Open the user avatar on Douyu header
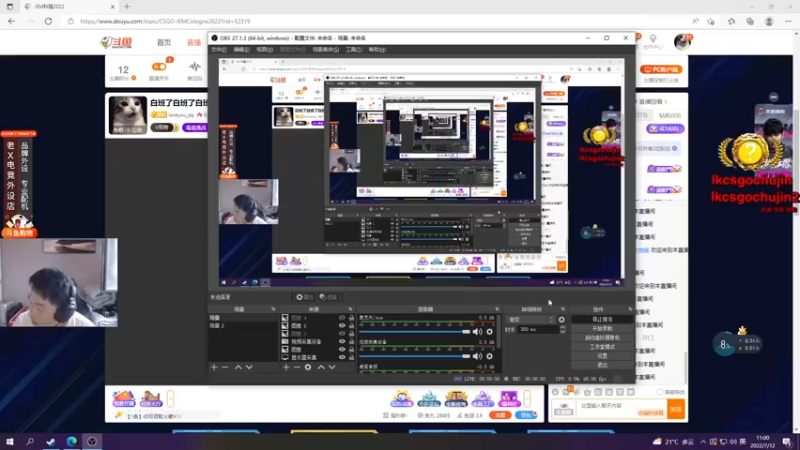This screenshot has height=450, width=800. coord(682,42)
